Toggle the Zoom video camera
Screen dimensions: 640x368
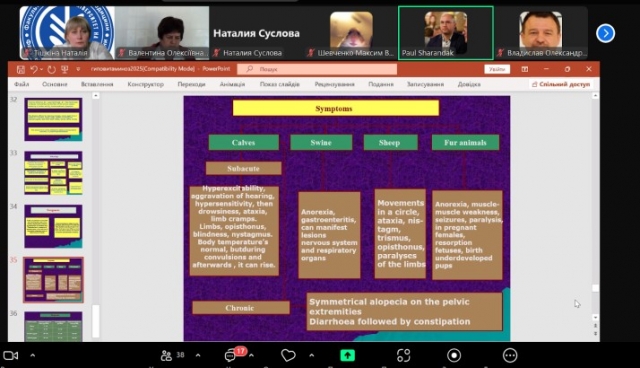click(x=11, y=355)
